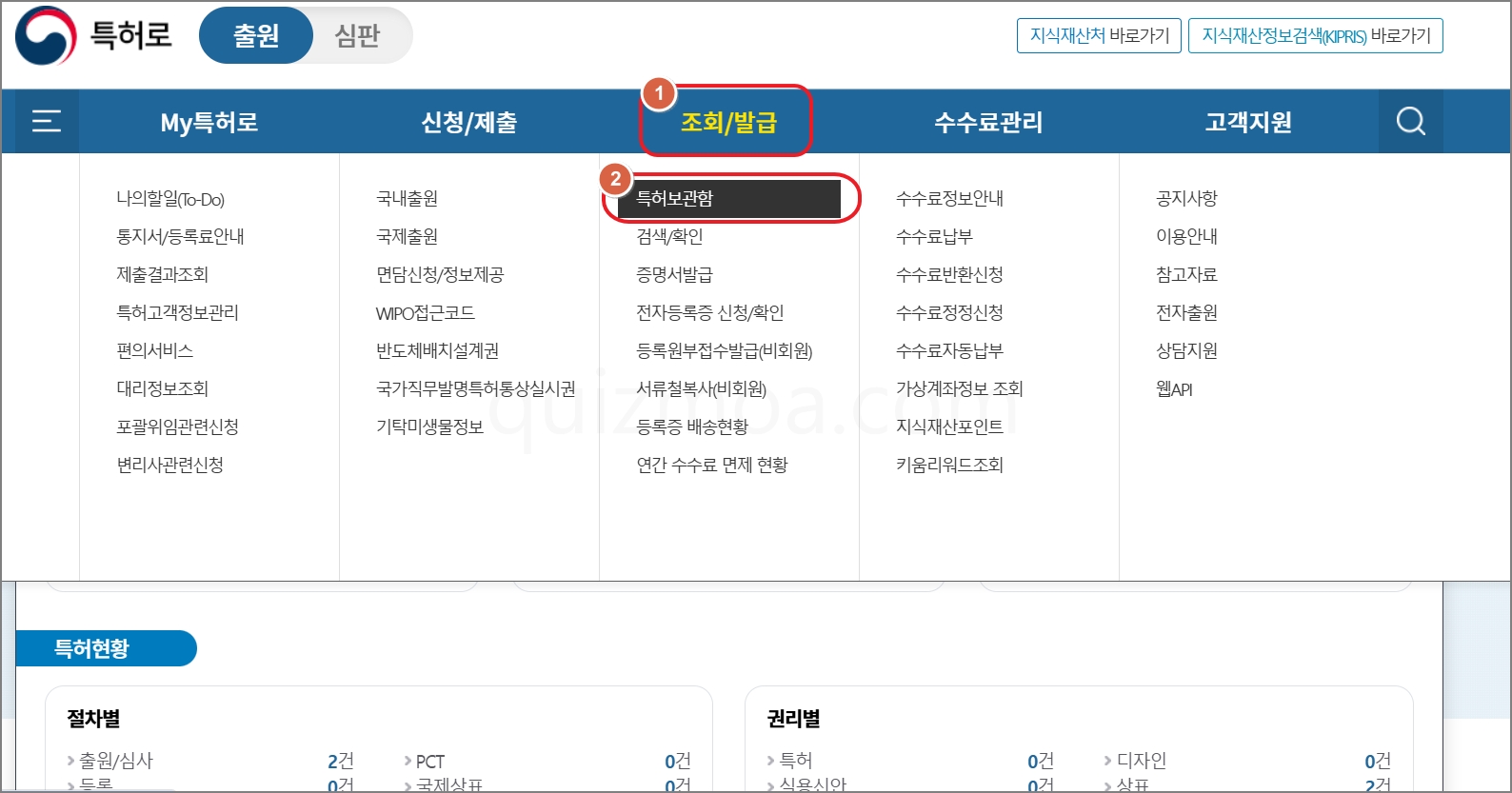Open 국내출원 submenu item
The height and width of the screenshot is (793, 1512).
pyautogui.click(x=407, y=199)
